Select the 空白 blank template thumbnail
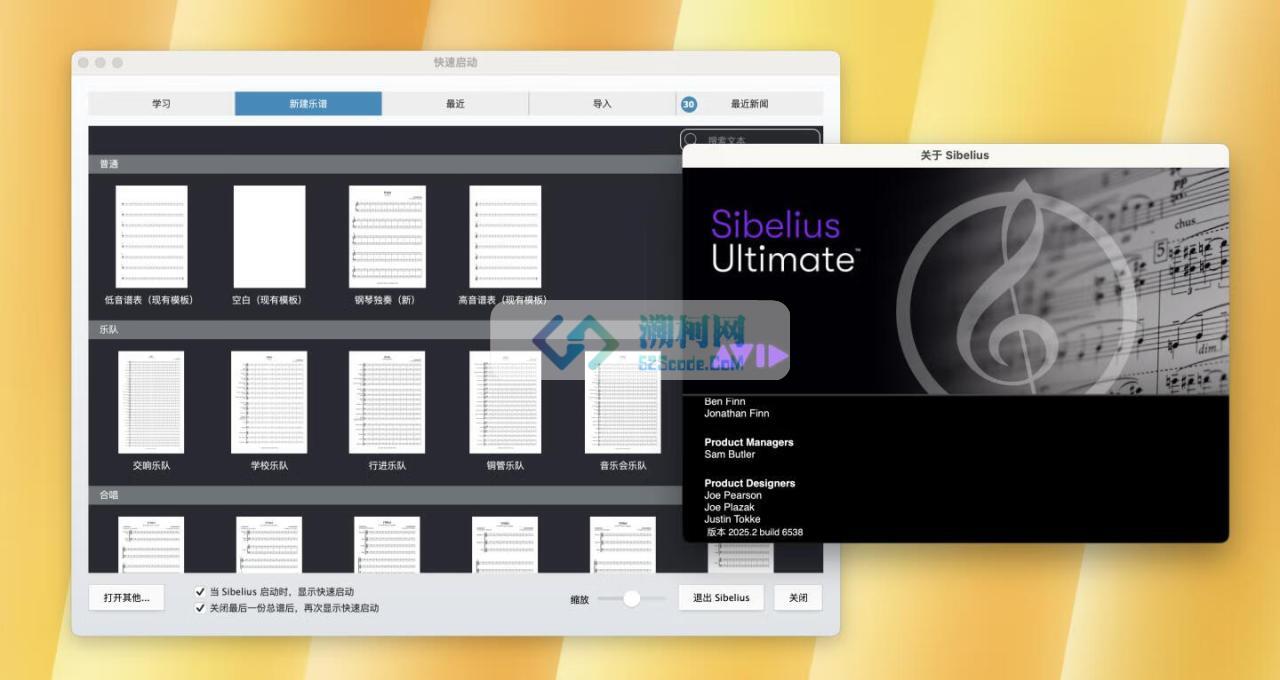This screenshot has width=1280, height=680. [269, 236]
